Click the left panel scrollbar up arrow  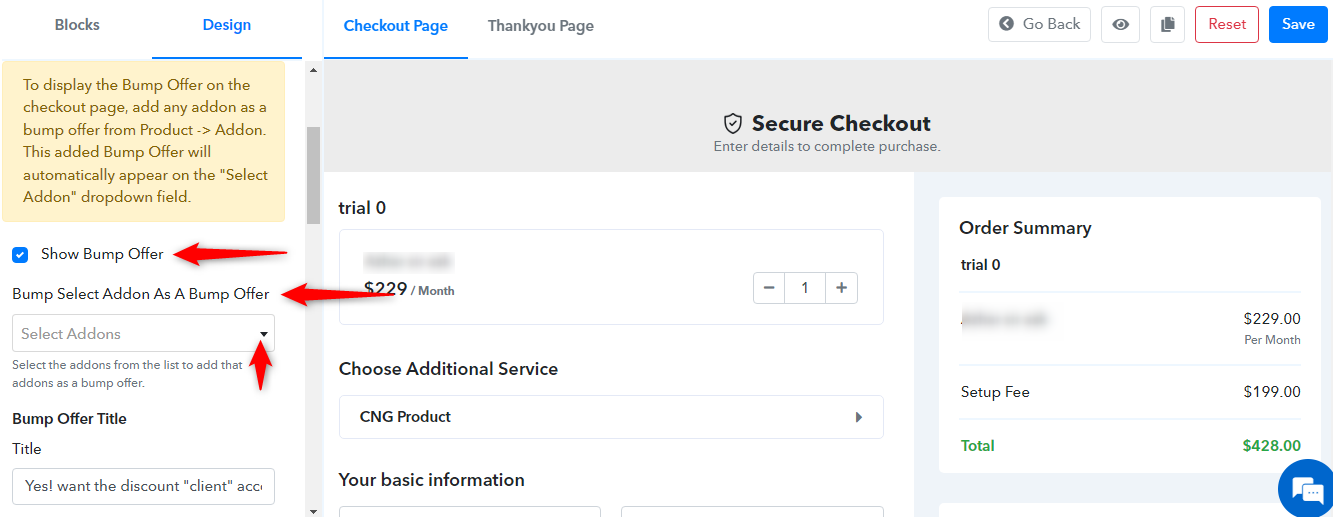pos(313,69)
